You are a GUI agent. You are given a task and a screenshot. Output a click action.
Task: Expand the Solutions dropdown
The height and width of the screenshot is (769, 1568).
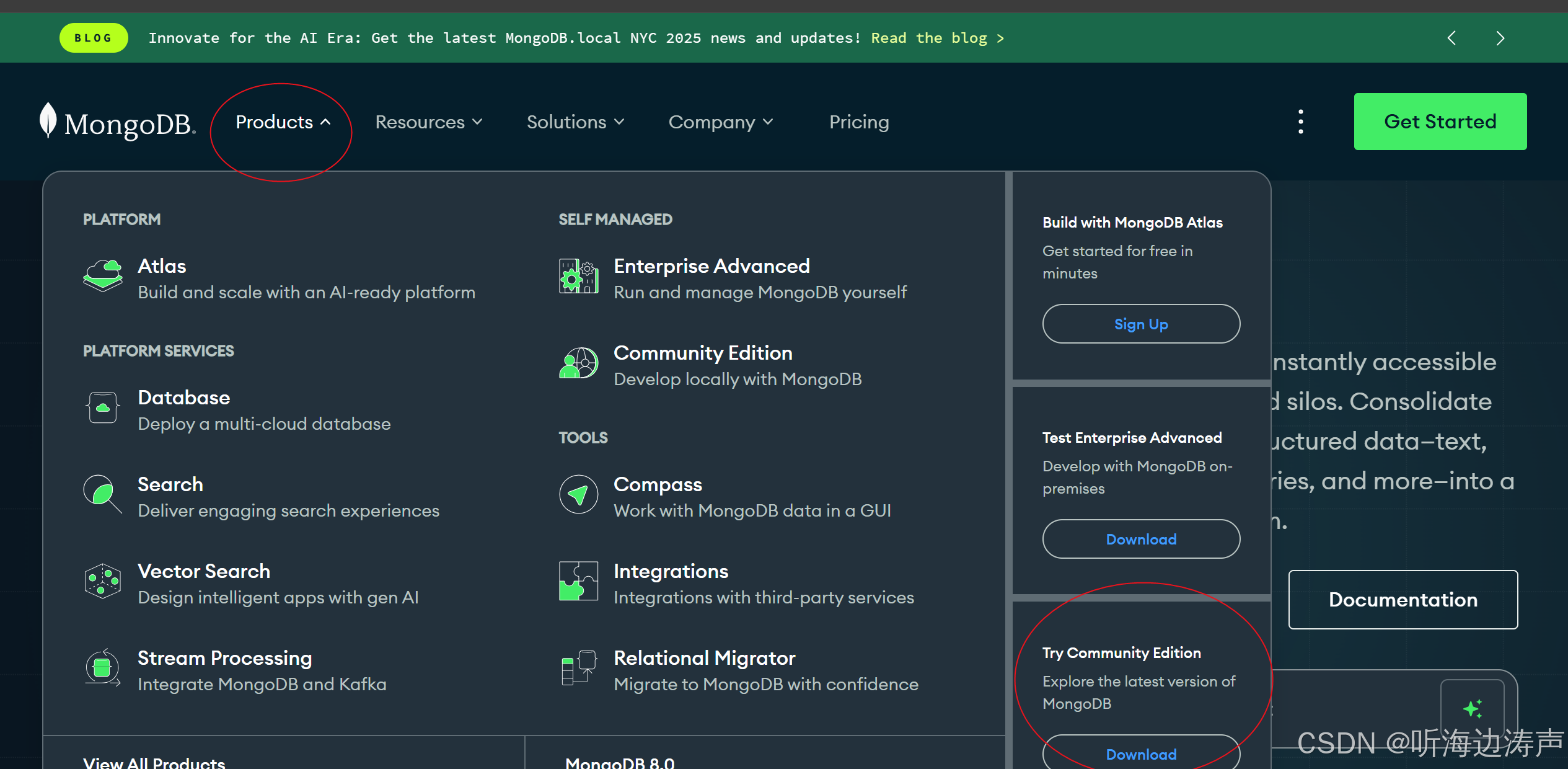coord(575,122)
